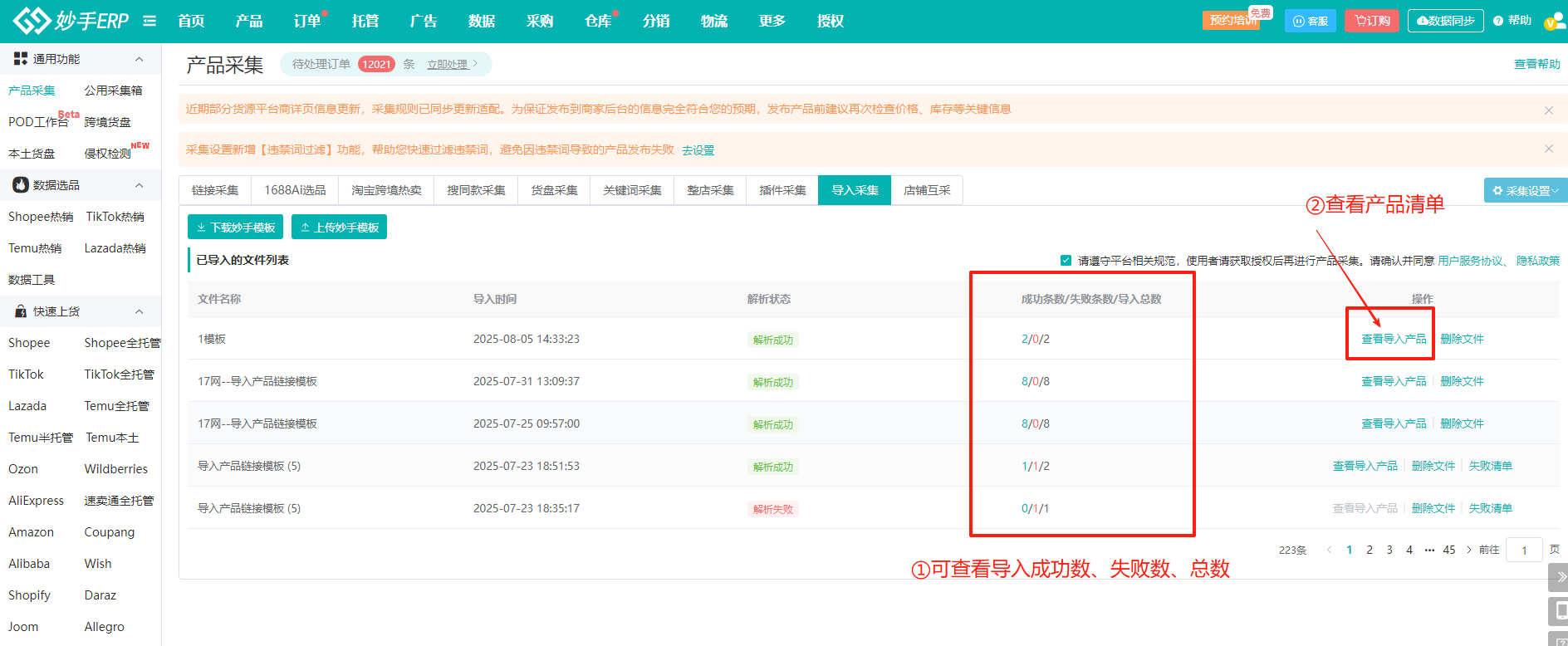Click the pagination ellipsis more-pages icon
1568x646 pixels.
(x=1429, y=550)
